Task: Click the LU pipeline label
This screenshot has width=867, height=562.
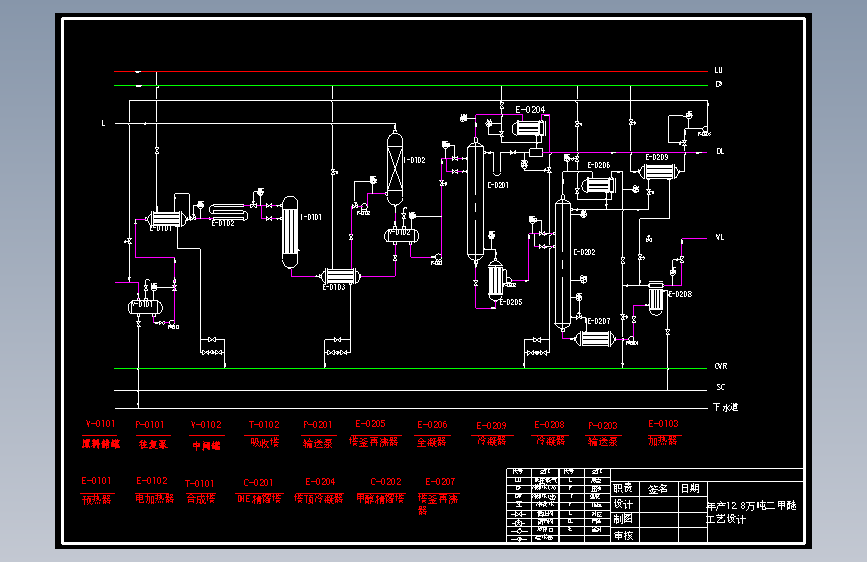Action: click(x=718, y=70)
